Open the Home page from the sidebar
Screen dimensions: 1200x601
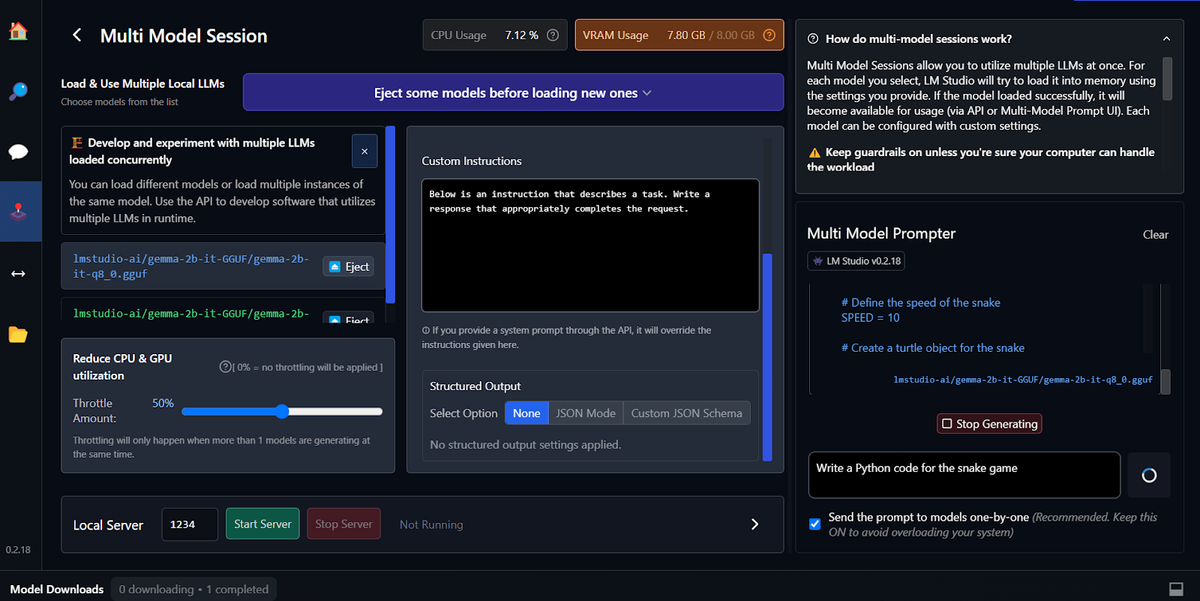[x=17, y=31]
